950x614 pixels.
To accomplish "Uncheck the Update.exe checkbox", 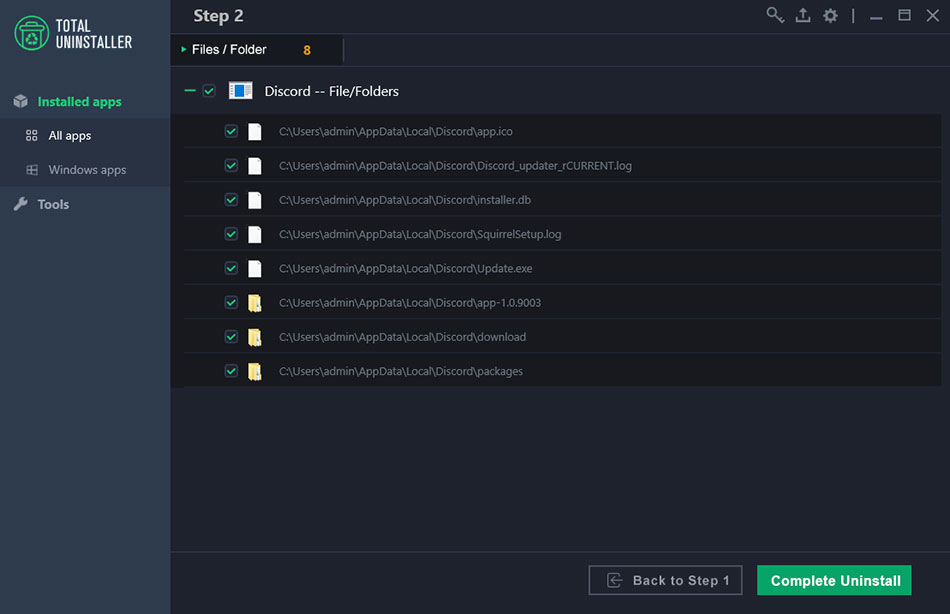I will point(231,268).
